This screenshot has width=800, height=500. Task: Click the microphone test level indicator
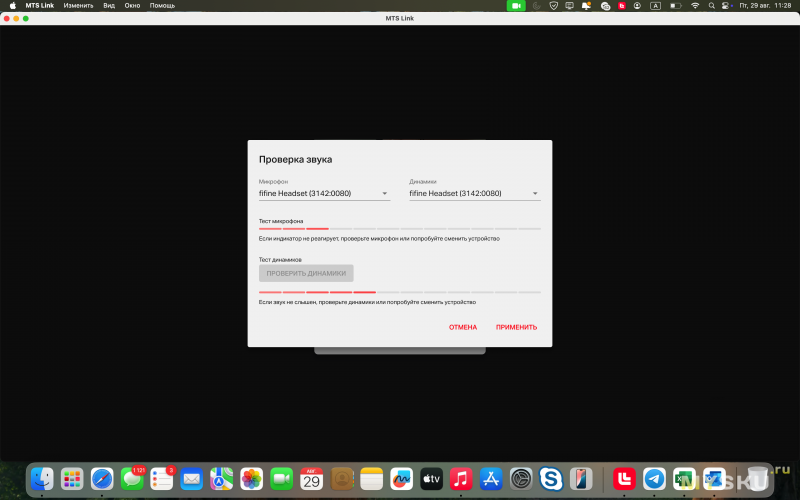(x=399, y=229)
